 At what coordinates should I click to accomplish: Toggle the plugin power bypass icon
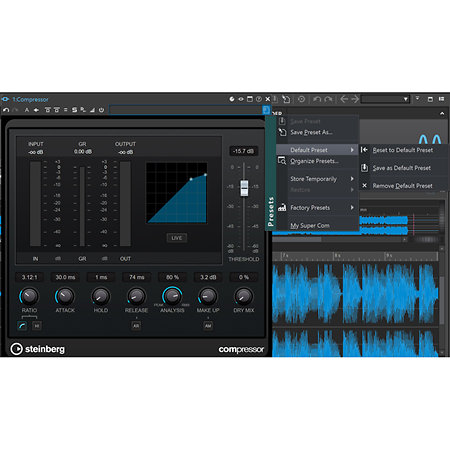(101, 110)
